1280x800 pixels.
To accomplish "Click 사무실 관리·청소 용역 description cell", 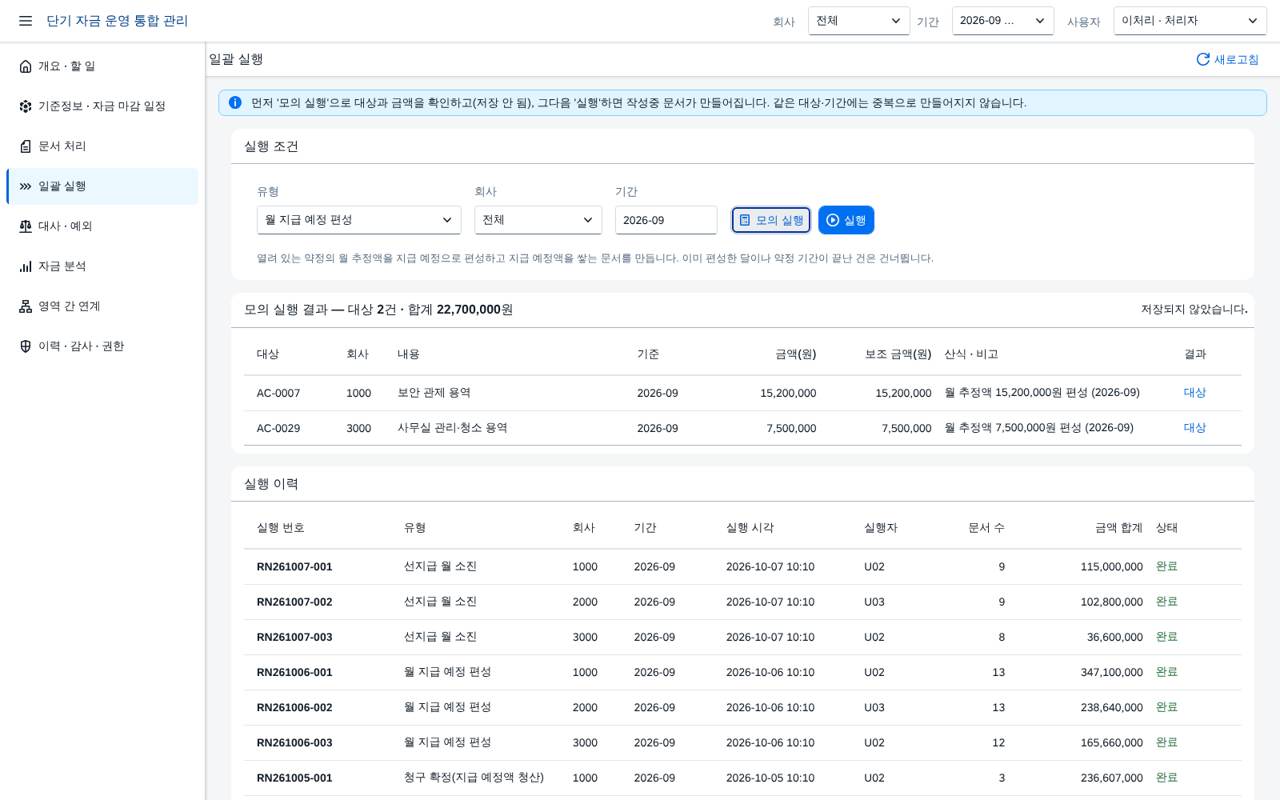I will coord(453,428).
